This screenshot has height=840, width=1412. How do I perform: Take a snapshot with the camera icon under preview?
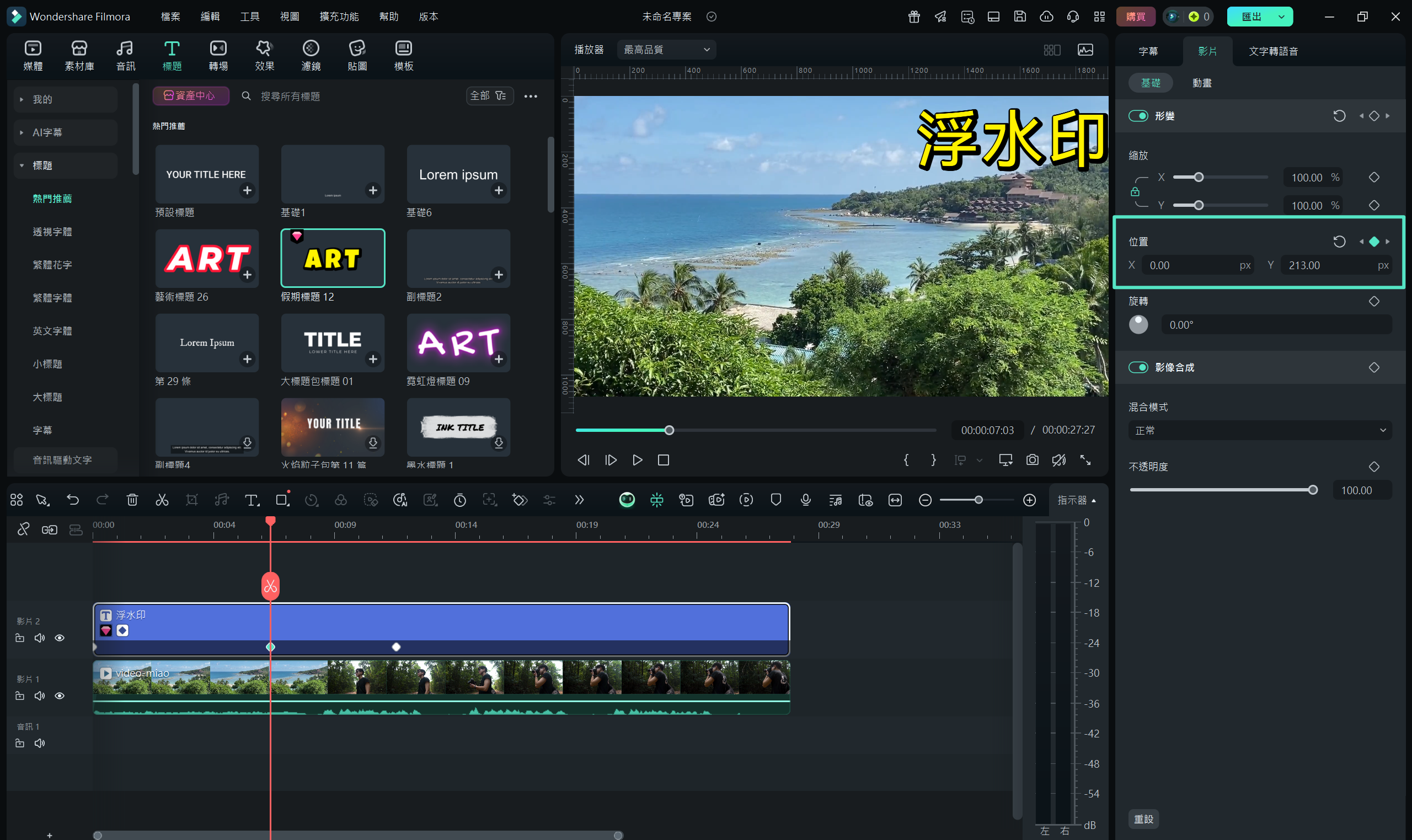(x=1033, y=460)
